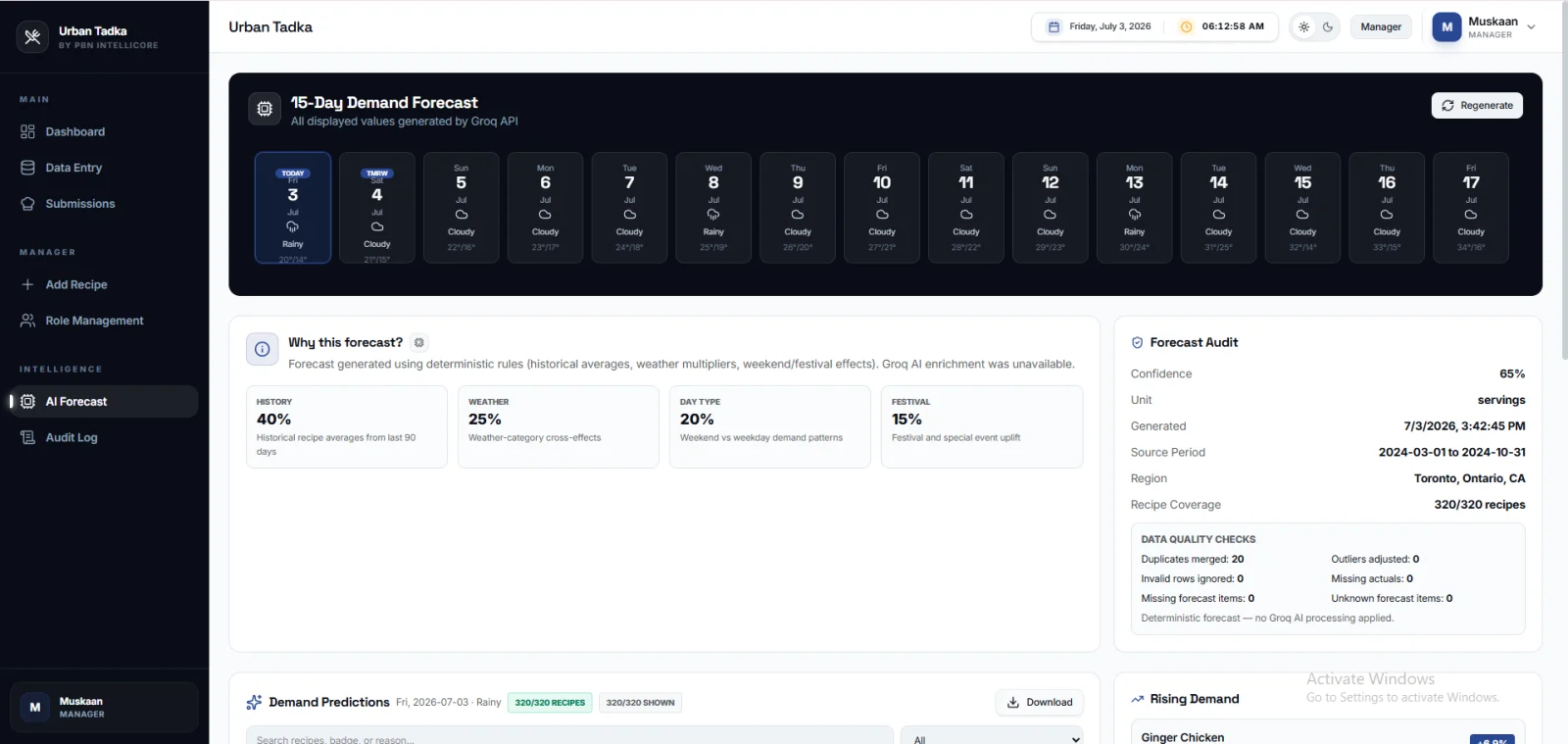This screenshot has height=744, width=1568.
Task: Click the Urban Tadka logo icon
Action: (32, 37)
